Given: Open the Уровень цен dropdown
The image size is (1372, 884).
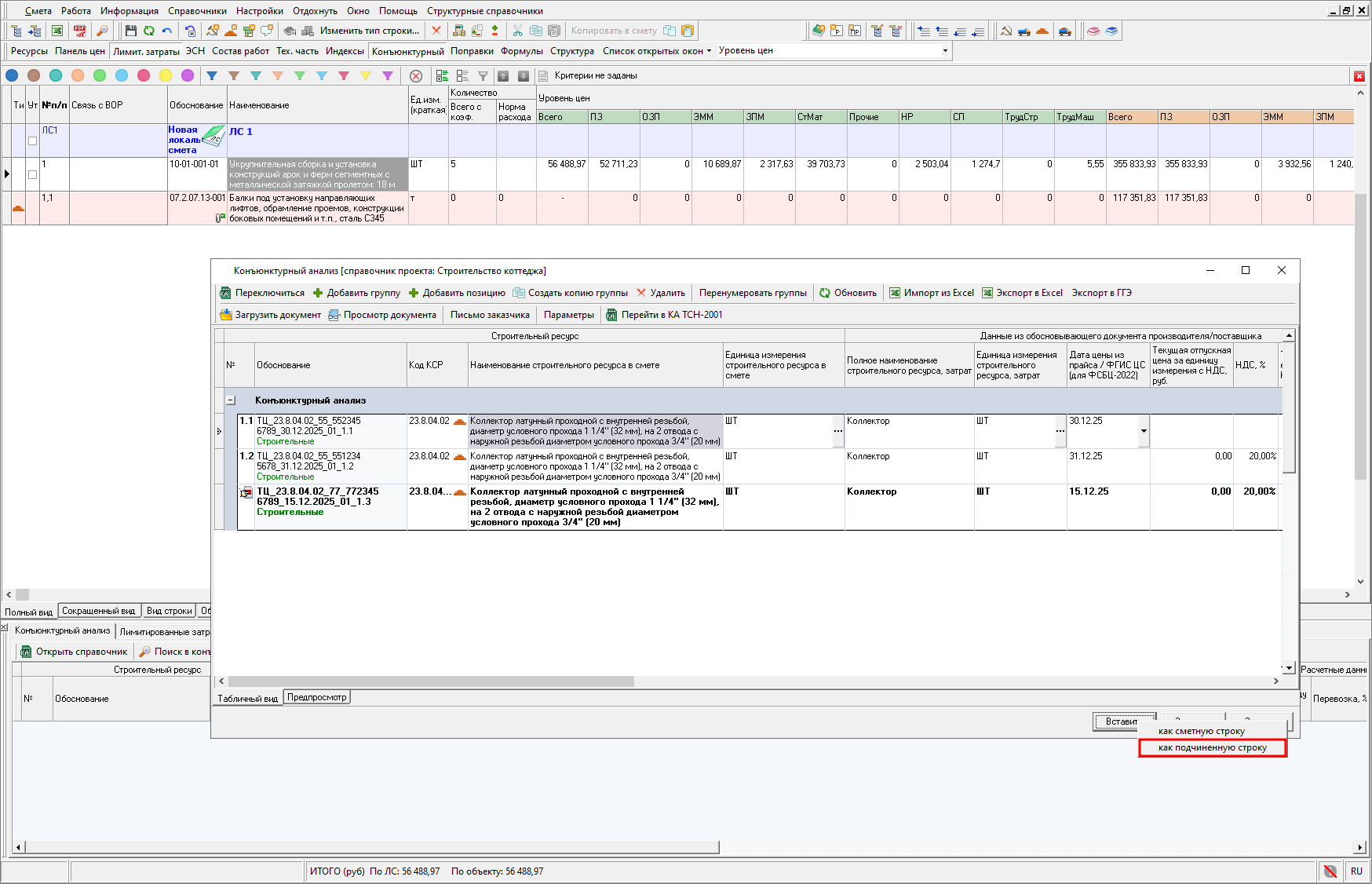Looking at the screenshot, I should [x=945, y=50].
